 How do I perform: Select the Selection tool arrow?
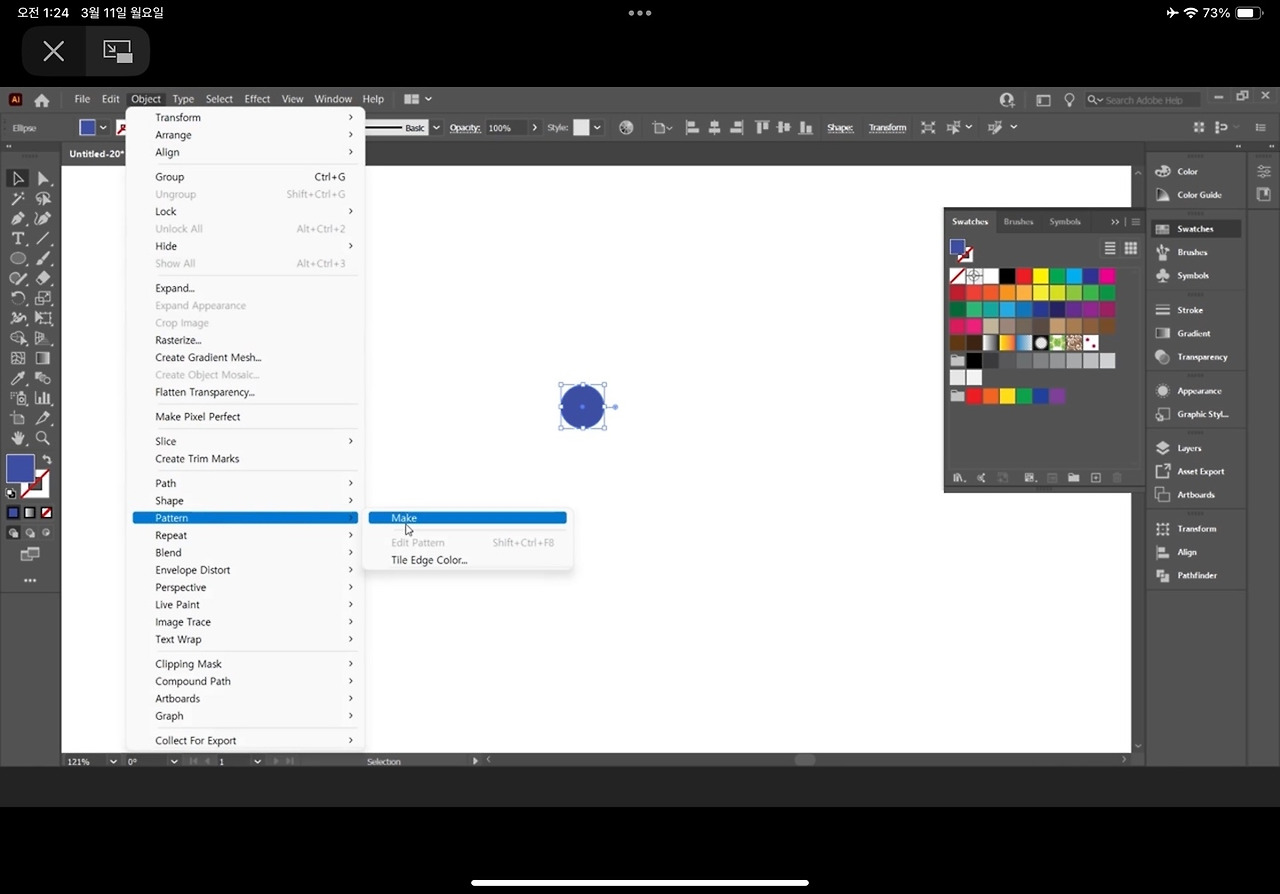coord(18,179)
